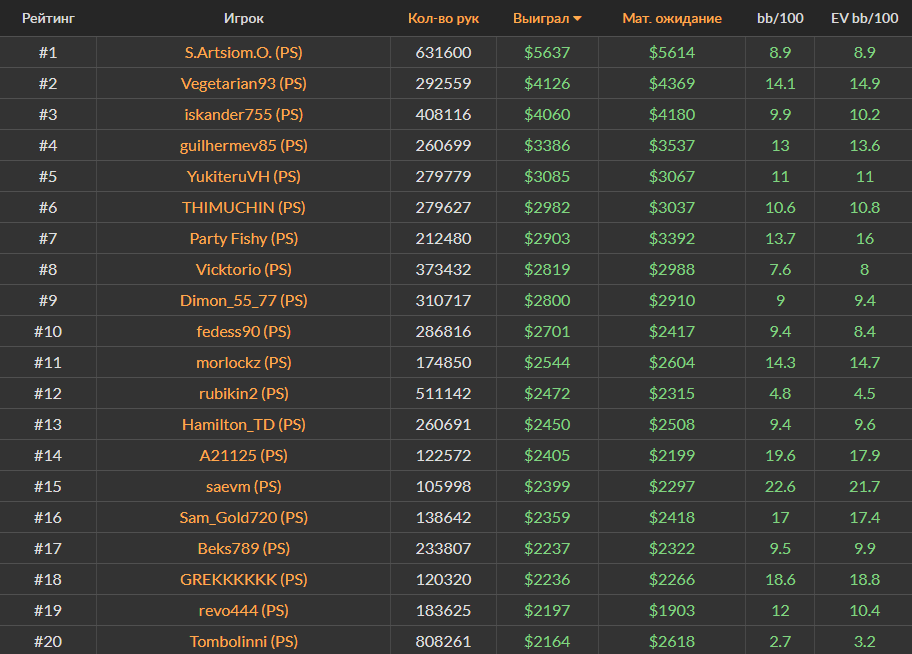Viewport: 912px width, 654px height.
Task: Select morlockz in the player list
Action: 244,362
